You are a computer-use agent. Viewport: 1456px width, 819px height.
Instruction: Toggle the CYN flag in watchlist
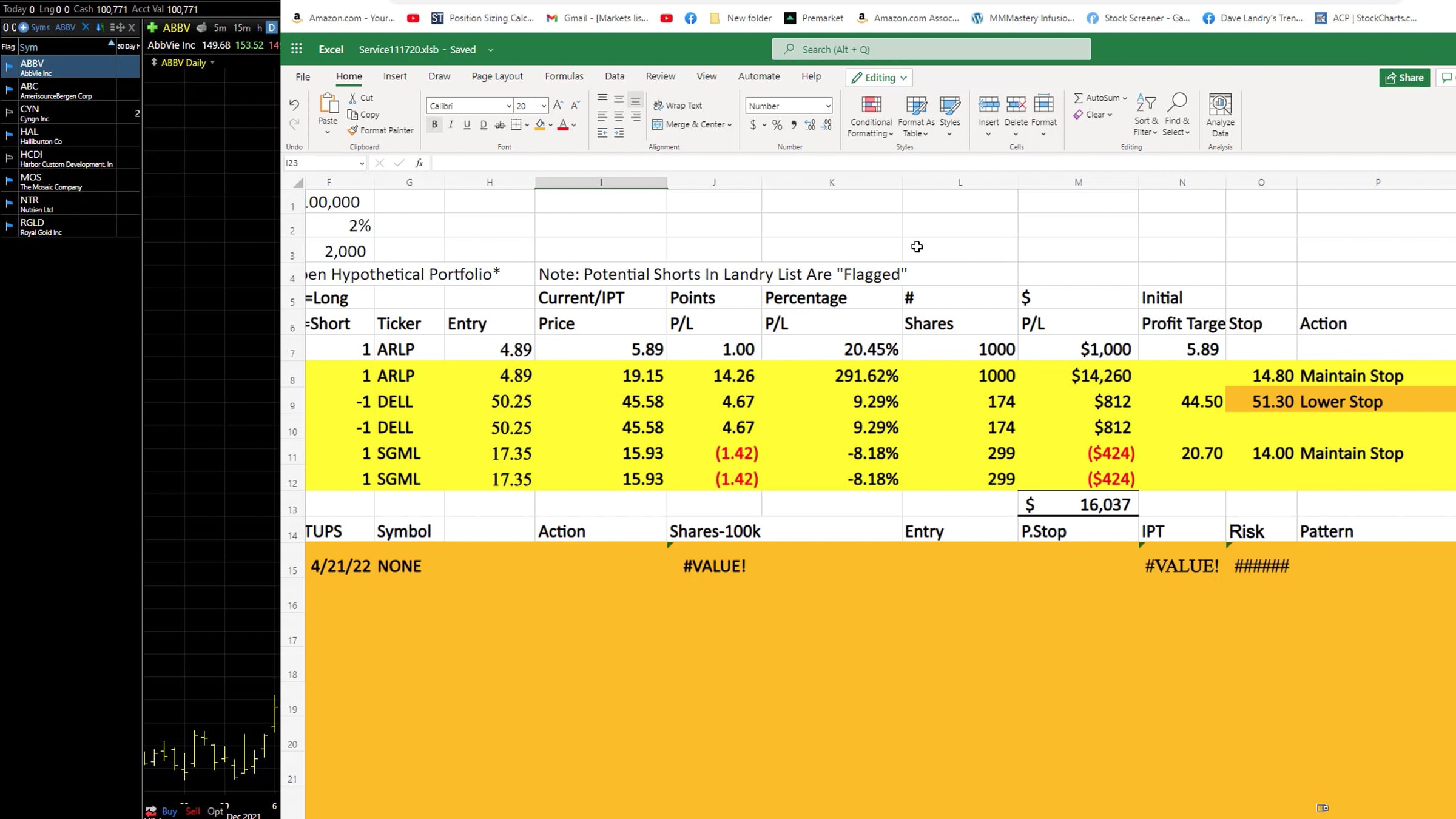8,112
